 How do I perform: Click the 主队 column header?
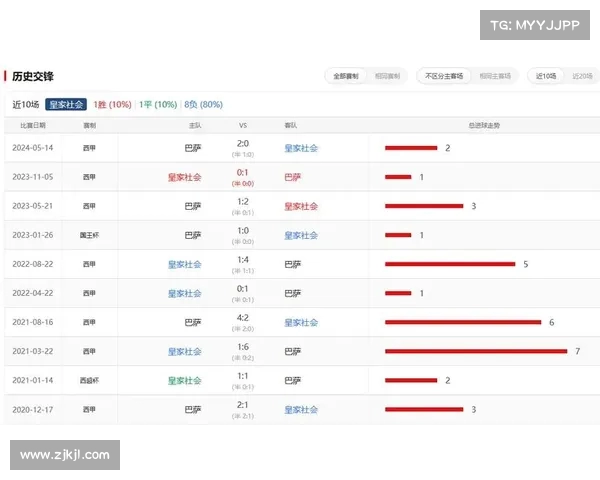pos(195,125)
